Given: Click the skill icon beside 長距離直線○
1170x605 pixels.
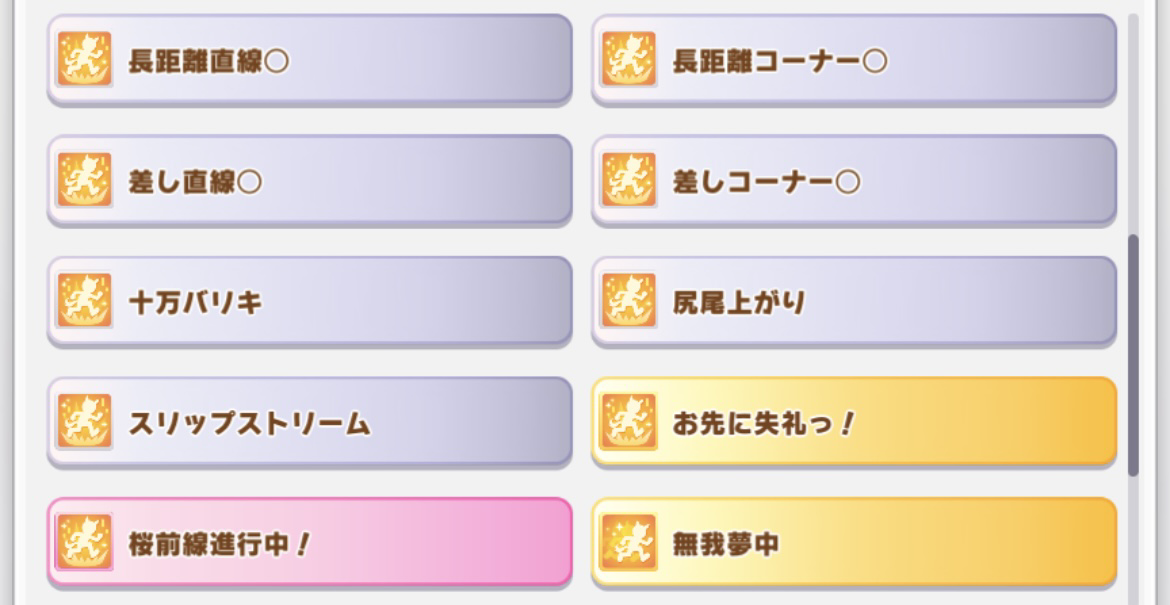Looking at the screenshot, I should click(84, 59).
